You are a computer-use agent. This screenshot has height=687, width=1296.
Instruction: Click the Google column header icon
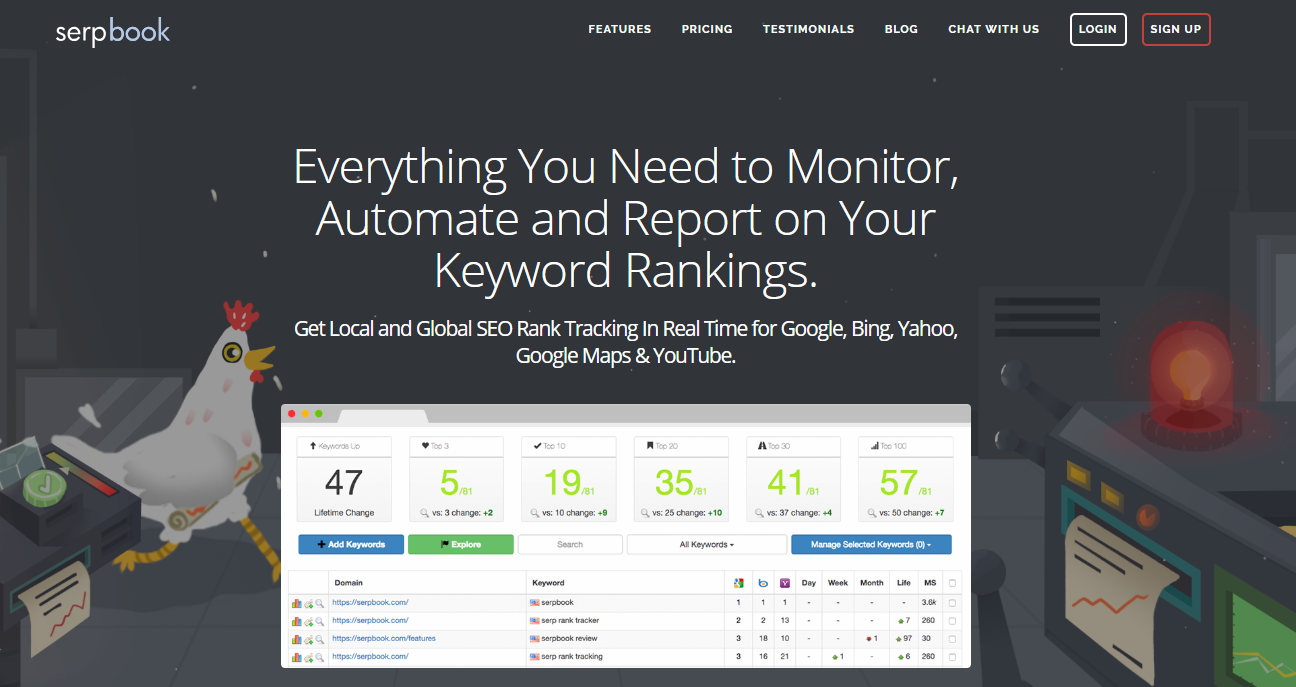(x=738, y=583)
